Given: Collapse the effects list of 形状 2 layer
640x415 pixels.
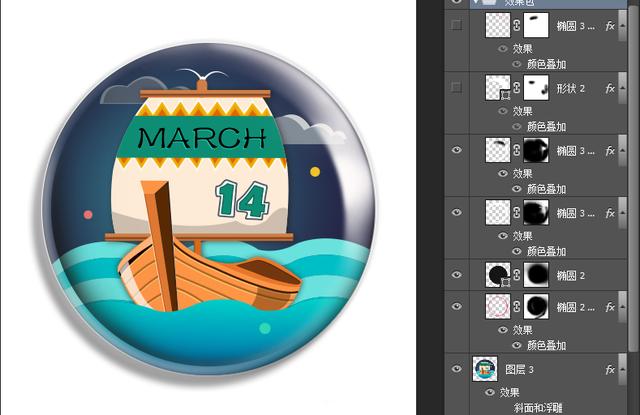Looking at the screenshot, I should [x=623, y=88].
